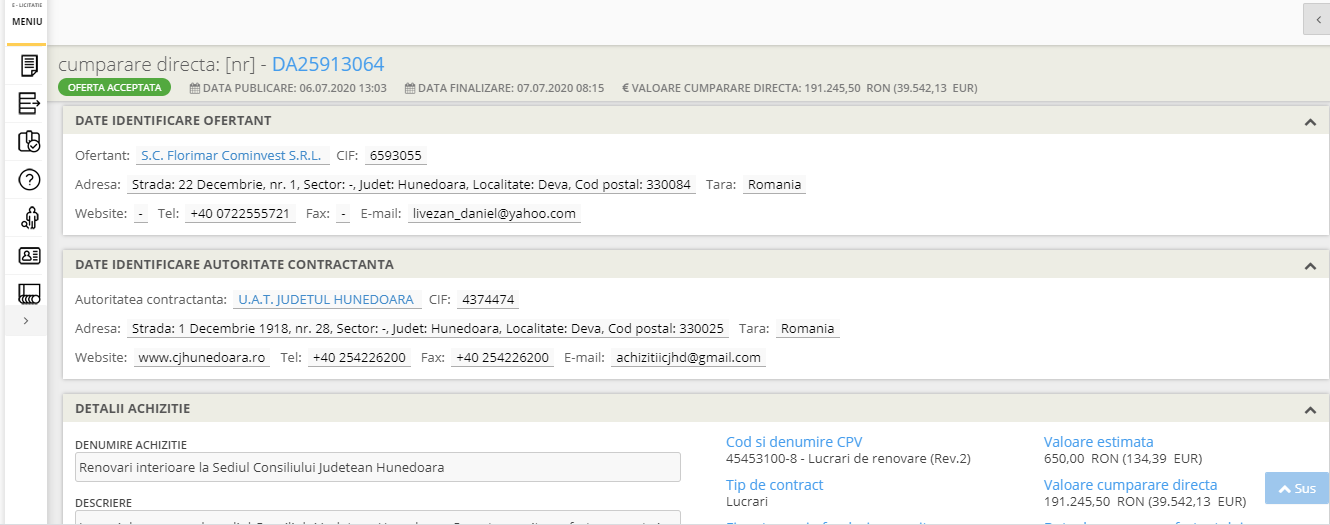Click the DA25913064 purchase number
The width and height of the screenshot is (1330, 525).
(328, 64)
